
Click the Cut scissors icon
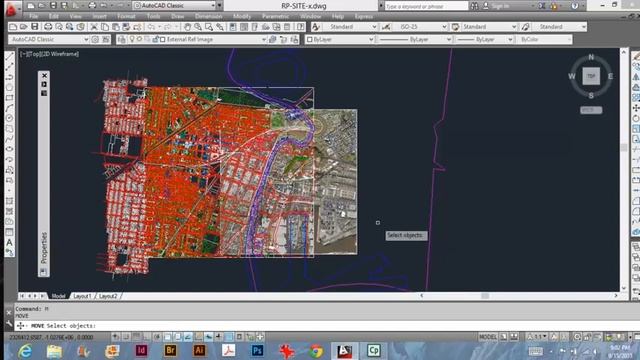pos(94,27)
